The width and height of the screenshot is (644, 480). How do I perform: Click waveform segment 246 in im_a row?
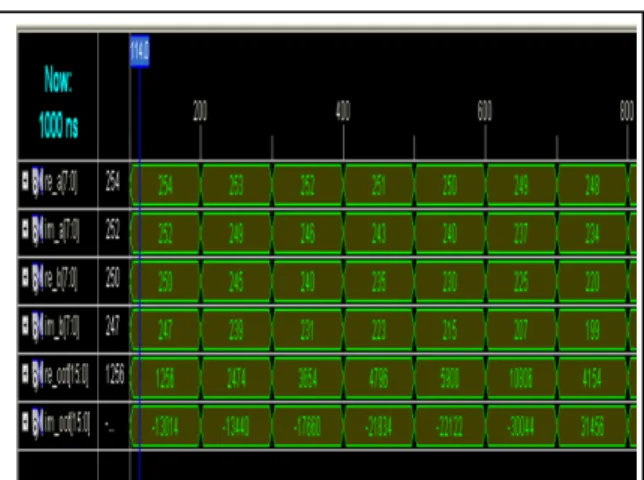307,233
